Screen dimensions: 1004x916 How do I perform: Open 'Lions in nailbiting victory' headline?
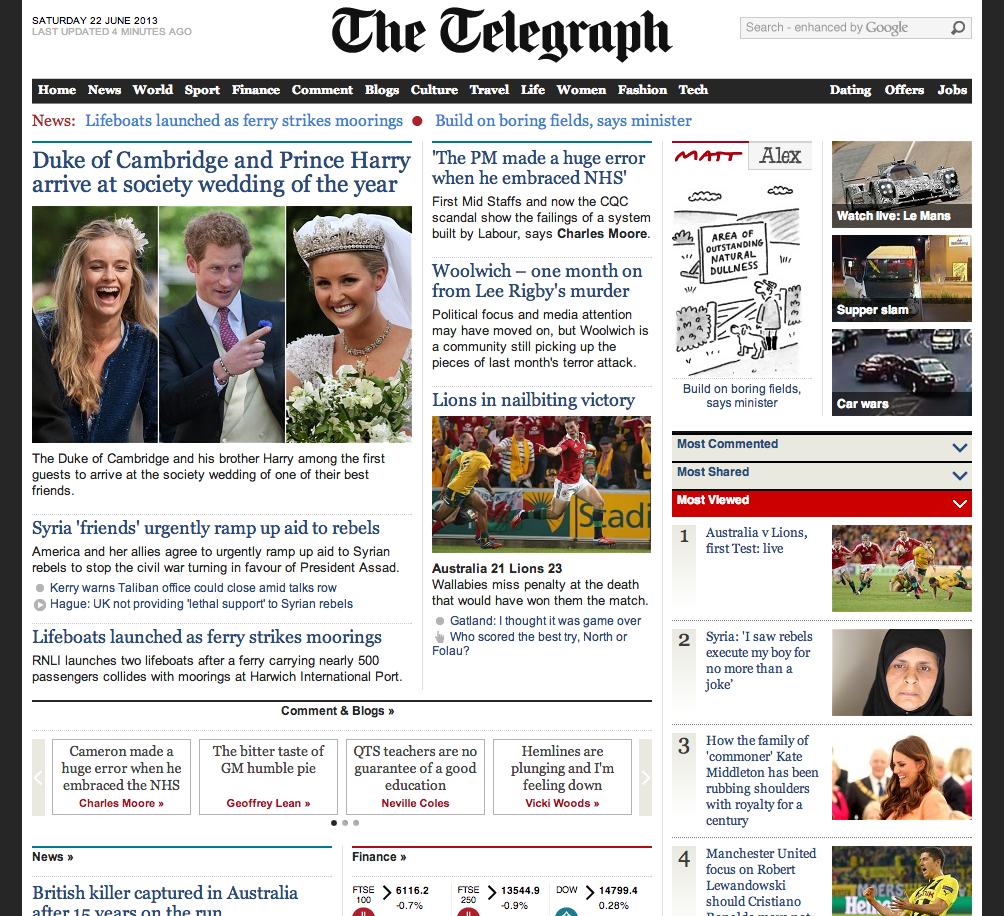[x=533, y=400]
